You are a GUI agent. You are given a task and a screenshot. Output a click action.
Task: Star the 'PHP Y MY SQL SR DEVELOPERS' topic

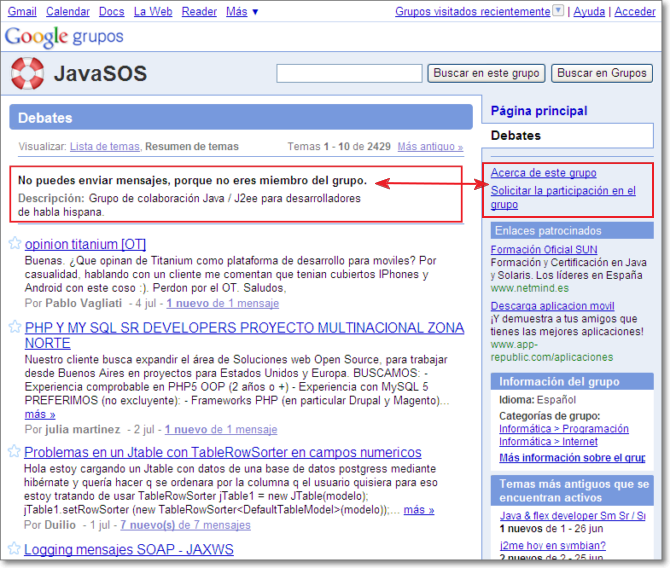[15, 327]
